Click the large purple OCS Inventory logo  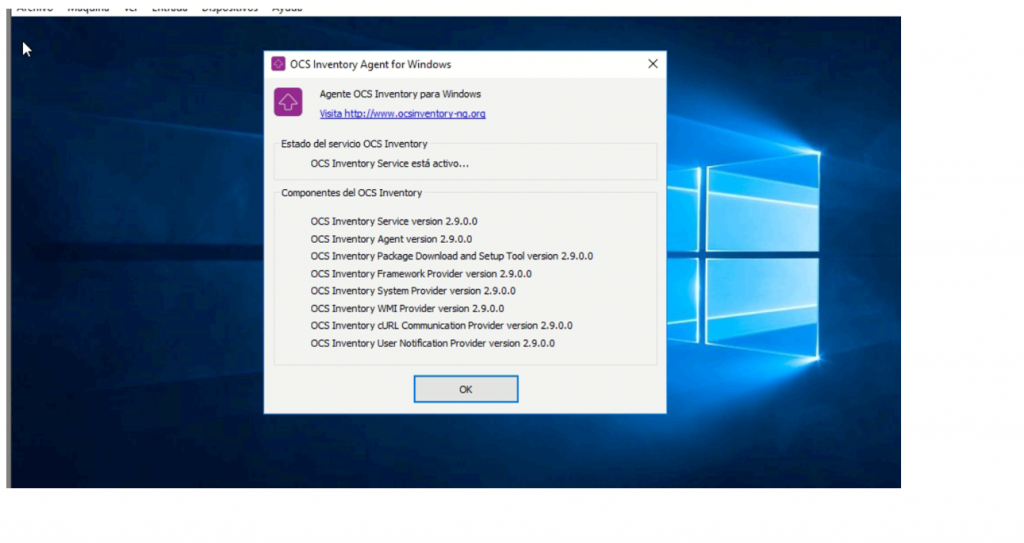click(288, 102)
